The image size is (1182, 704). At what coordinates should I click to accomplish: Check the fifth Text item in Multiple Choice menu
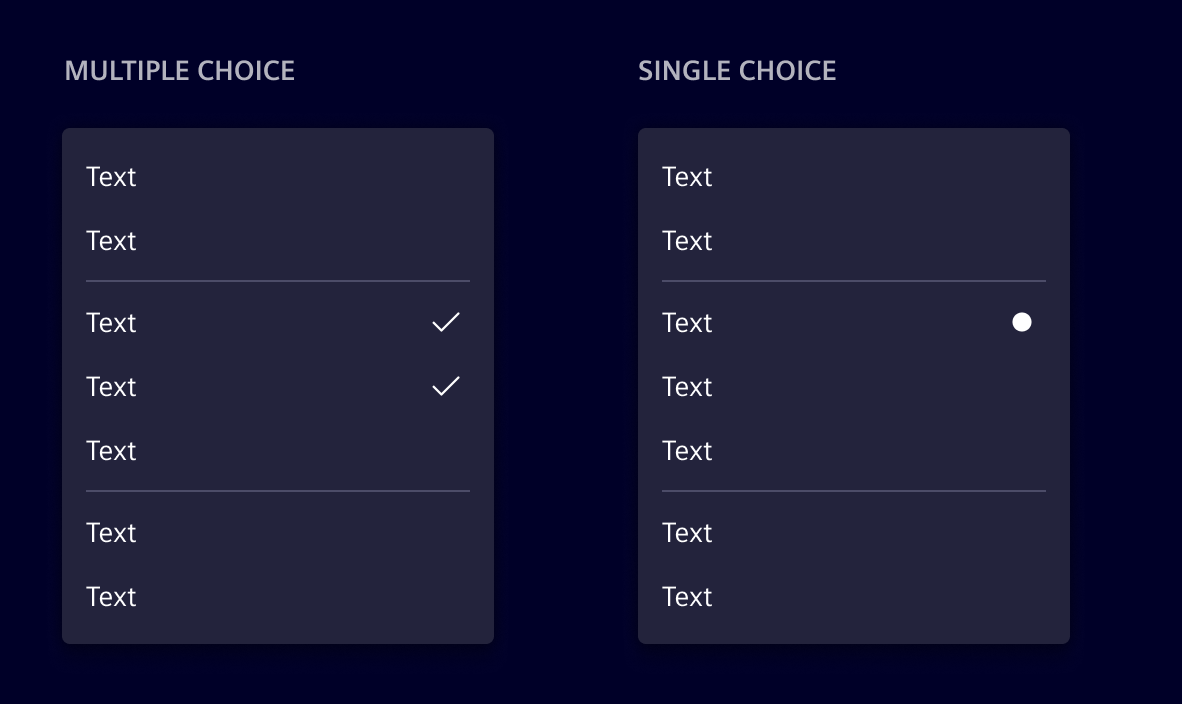point(111,451)
